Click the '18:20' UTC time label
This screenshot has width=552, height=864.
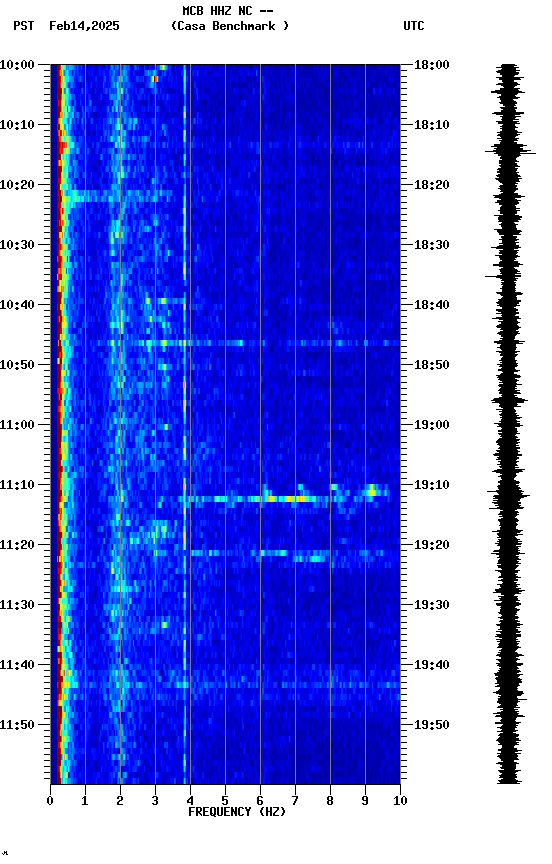click(432, 185)
